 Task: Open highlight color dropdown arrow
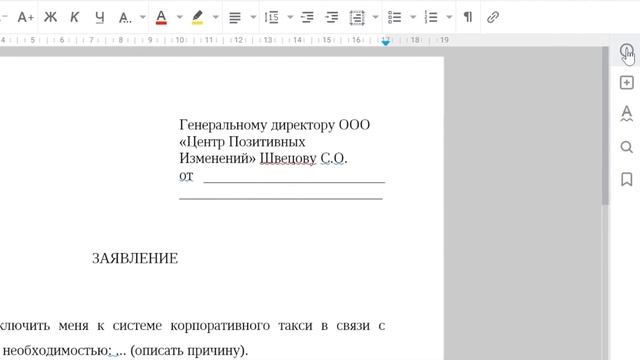[216, 17]
